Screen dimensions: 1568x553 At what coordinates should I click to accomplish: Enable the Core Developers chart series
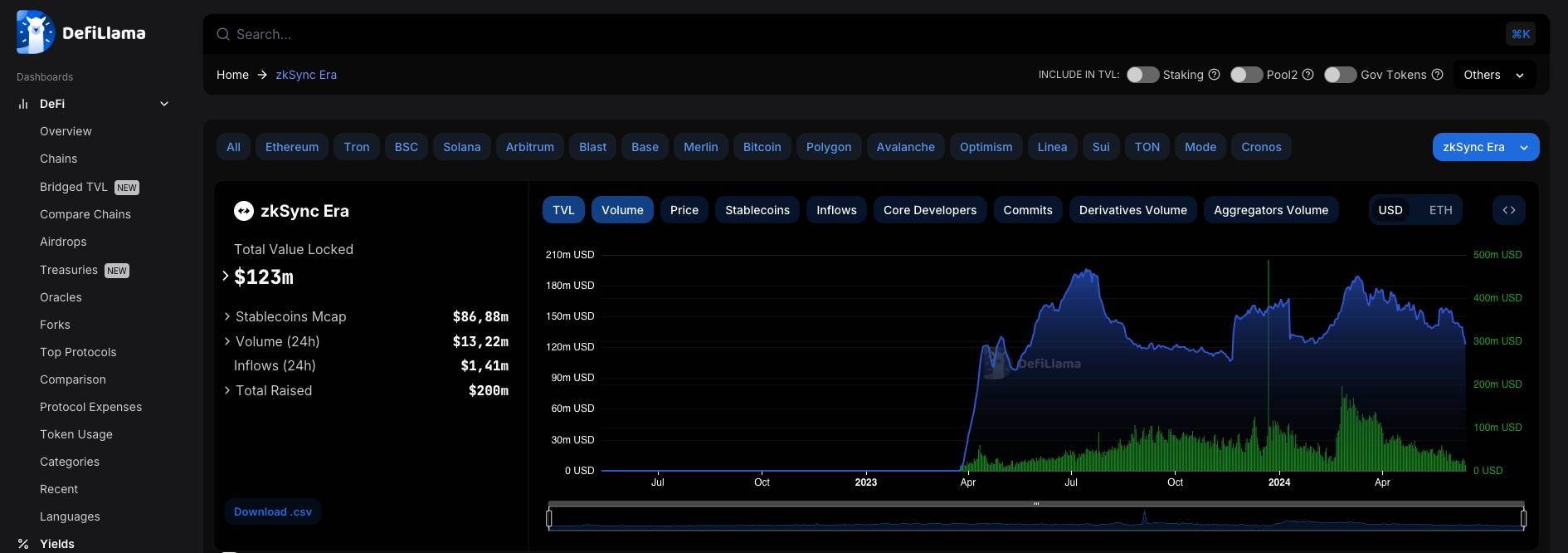pyautogui.click(x=930, y=210)
